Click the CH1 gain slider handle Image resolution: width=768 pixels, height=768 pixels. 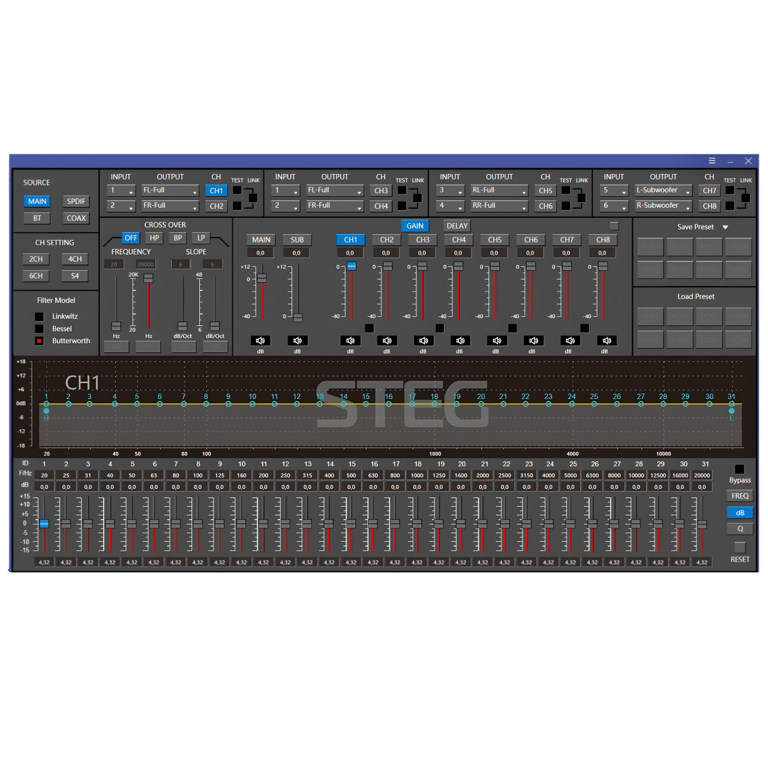tap(351, 266)
